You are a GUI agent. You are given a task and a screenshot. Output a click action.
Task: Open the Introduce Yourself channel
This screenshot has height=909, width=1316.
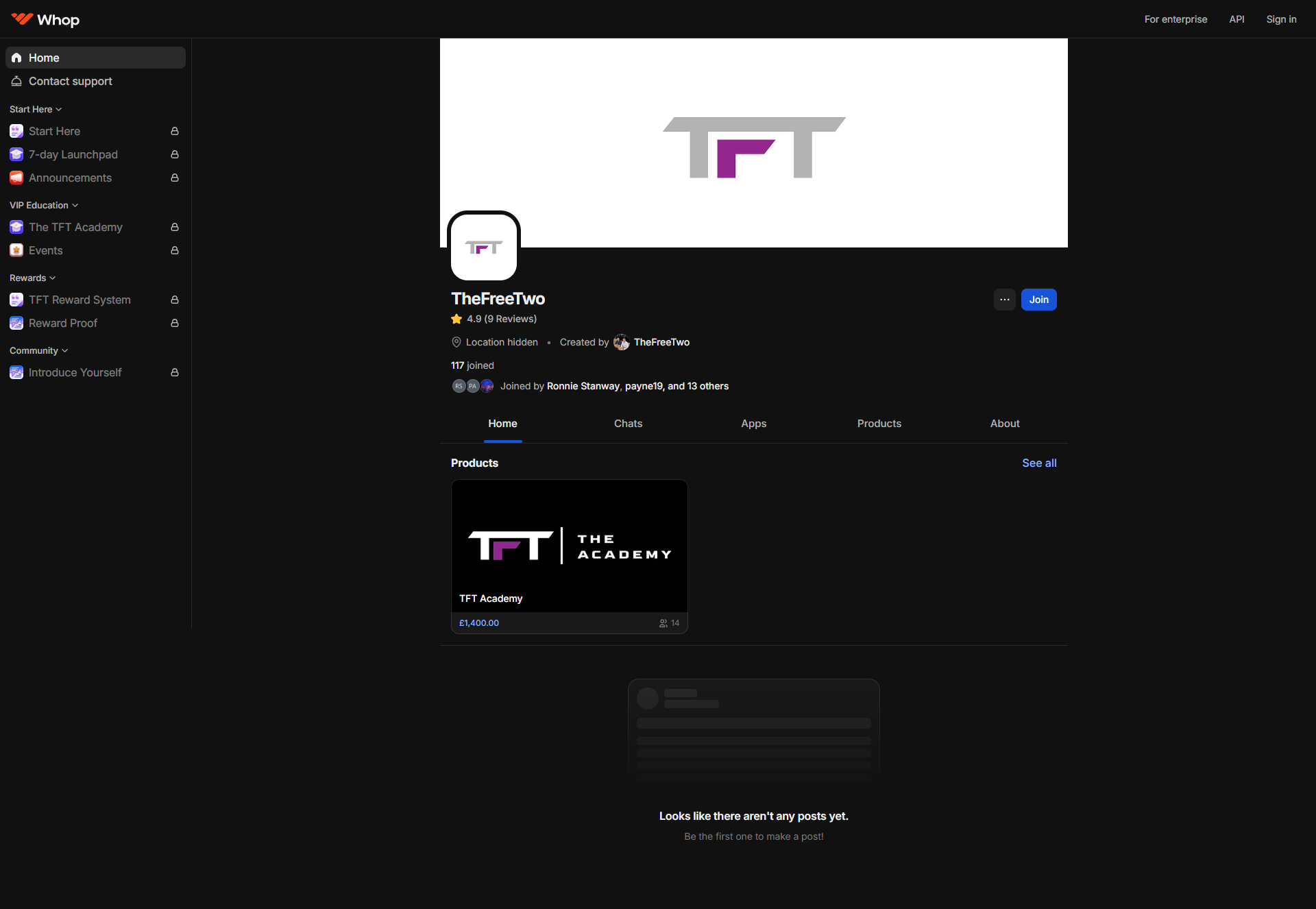95,372
